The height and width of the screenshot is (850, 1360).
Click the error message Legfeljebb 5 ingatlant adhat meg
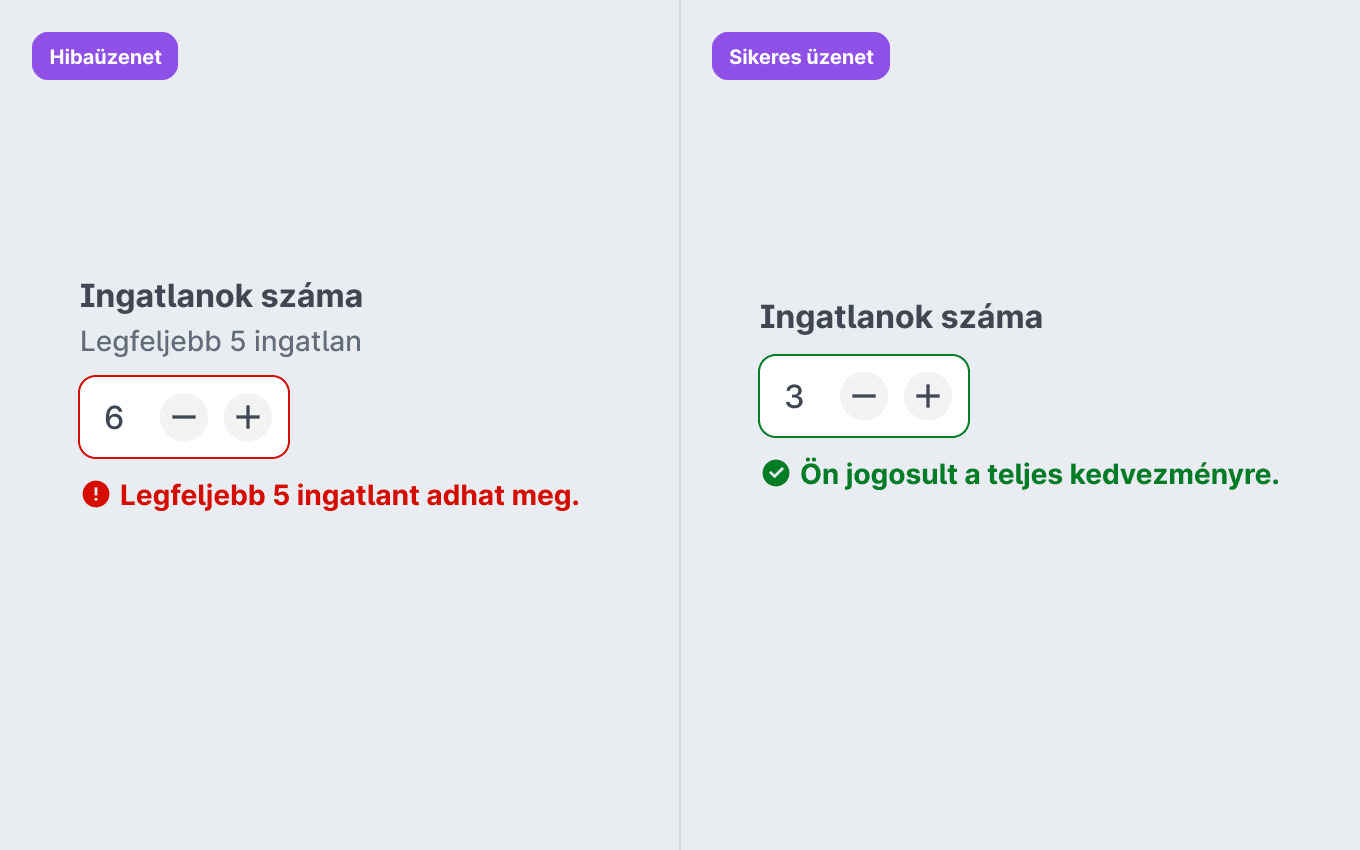(x=350, y=495)
